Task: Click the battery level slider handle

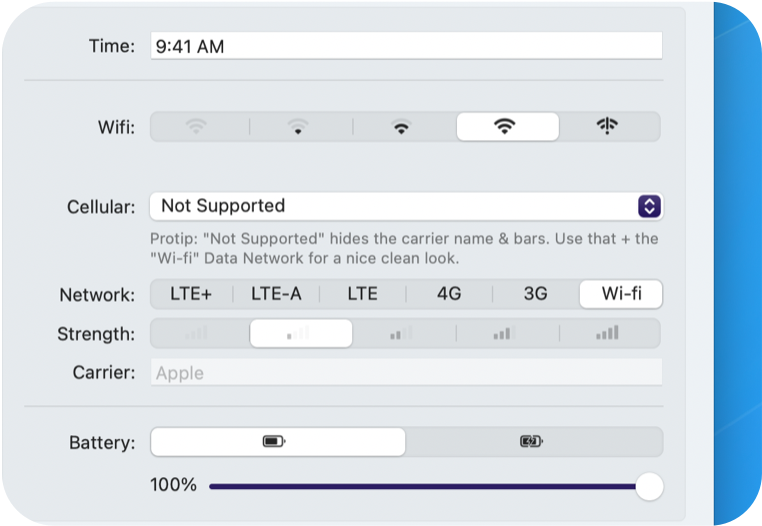Action: tap(649, 486)
